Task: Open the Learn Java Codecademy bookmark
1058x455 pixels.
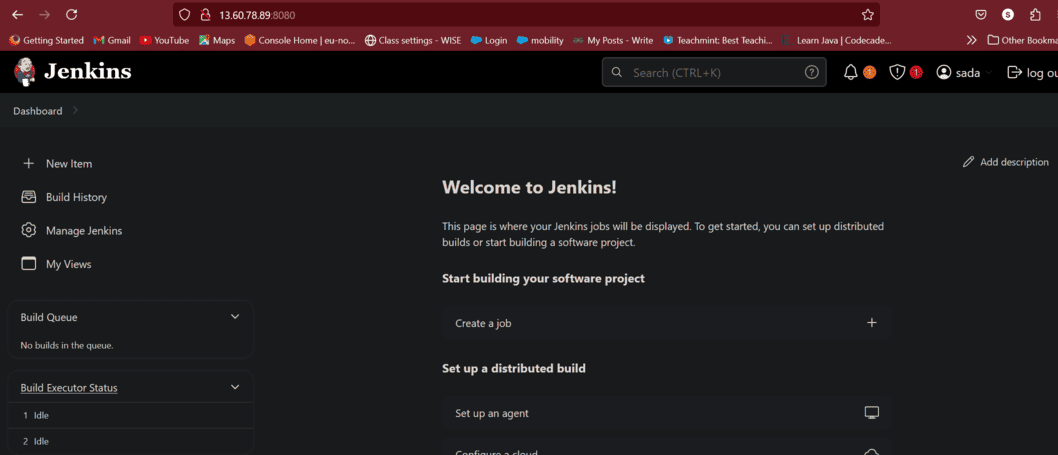Action: tap(837, 41)
